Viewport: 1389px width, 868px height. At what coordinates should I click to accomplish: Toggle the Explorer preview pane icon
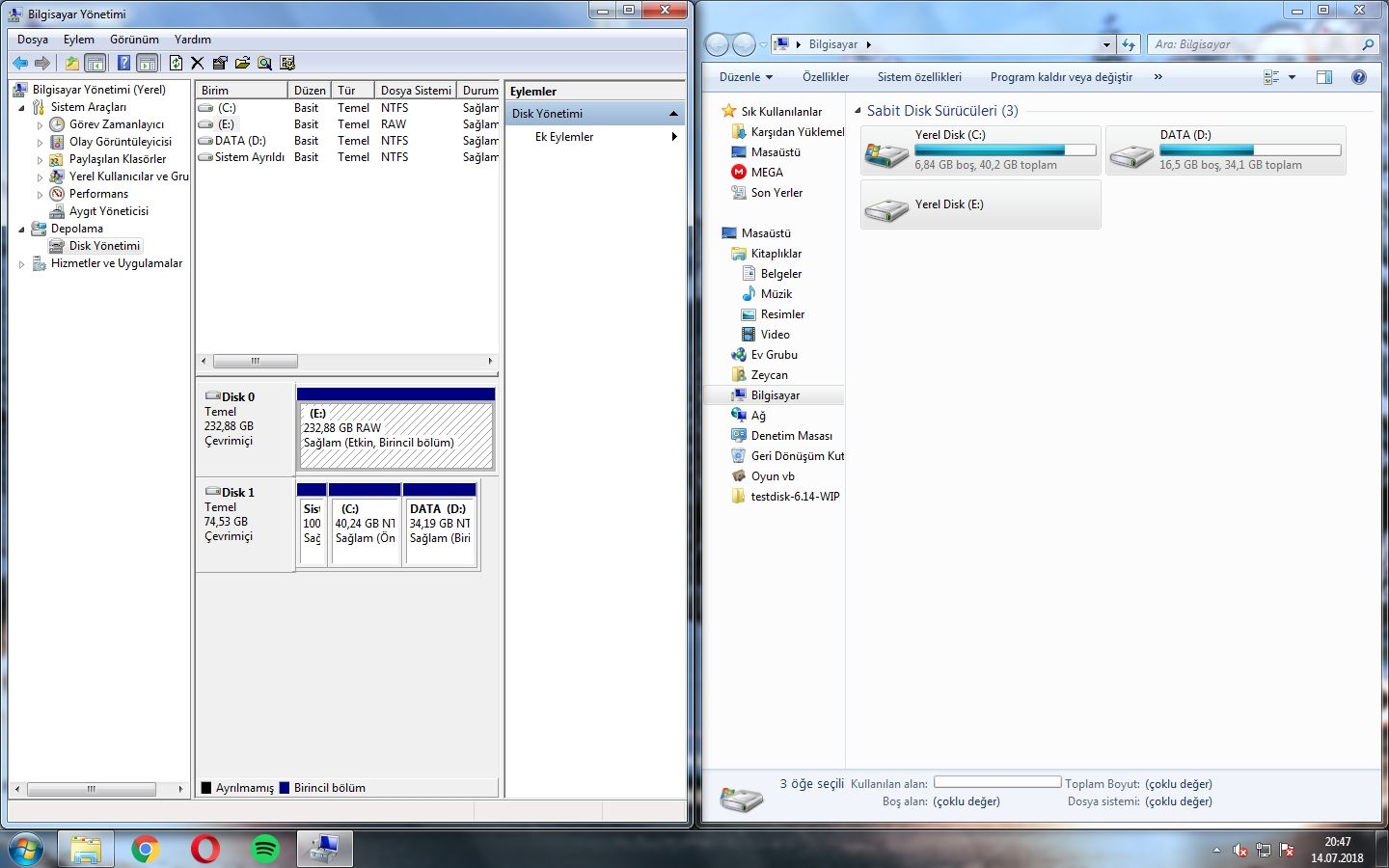[1324, 77]
